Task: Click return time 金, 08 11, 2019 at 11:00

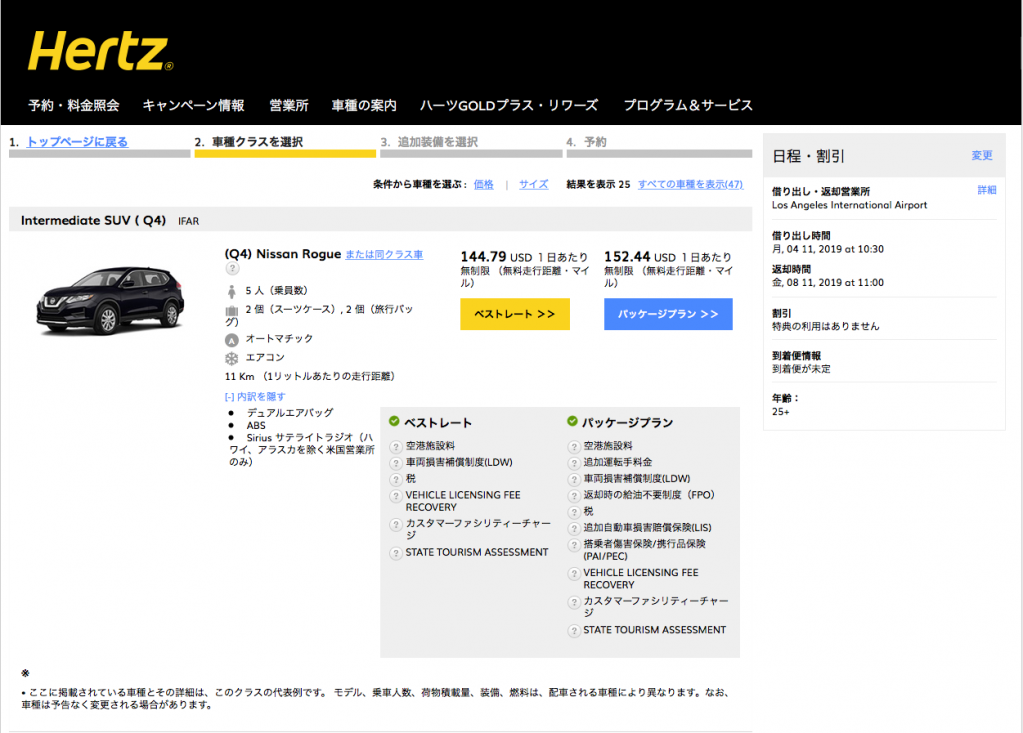Action: 827,282
